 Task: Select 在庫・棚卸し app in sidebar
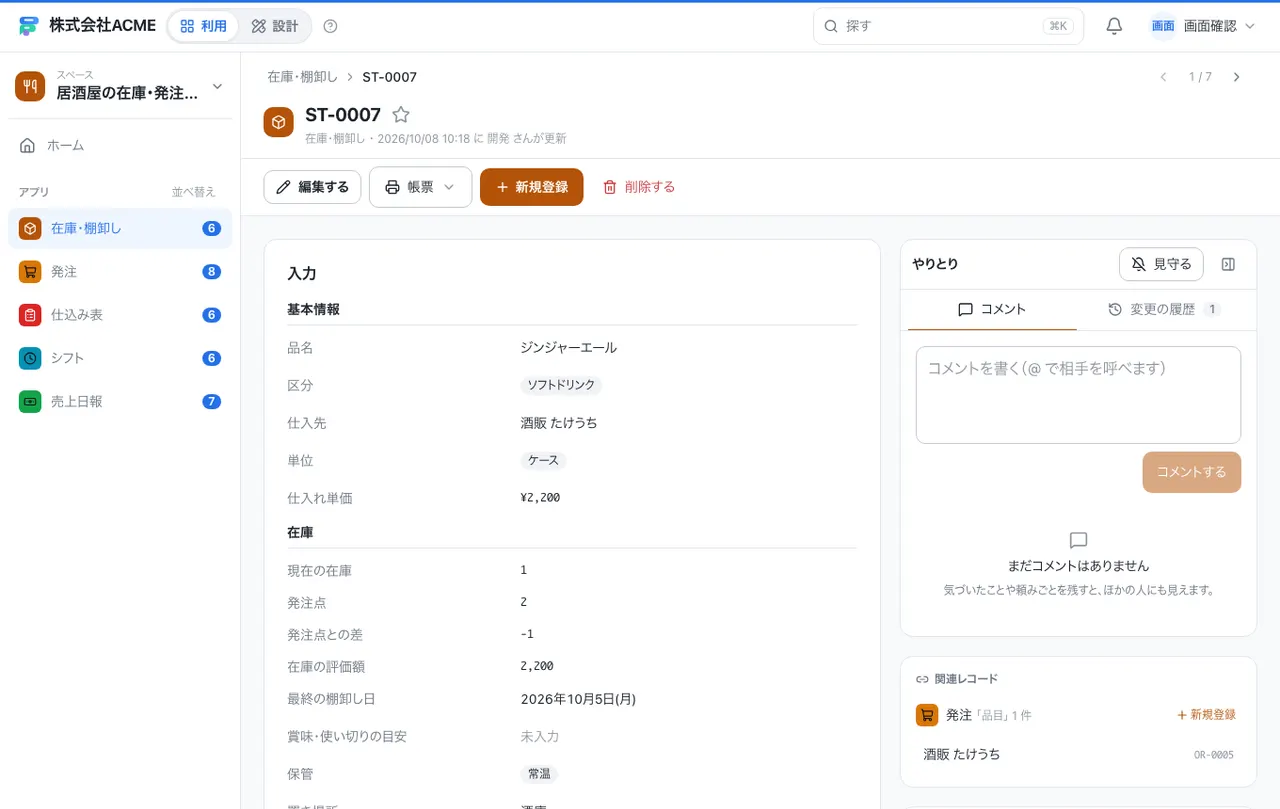[120, 228]
